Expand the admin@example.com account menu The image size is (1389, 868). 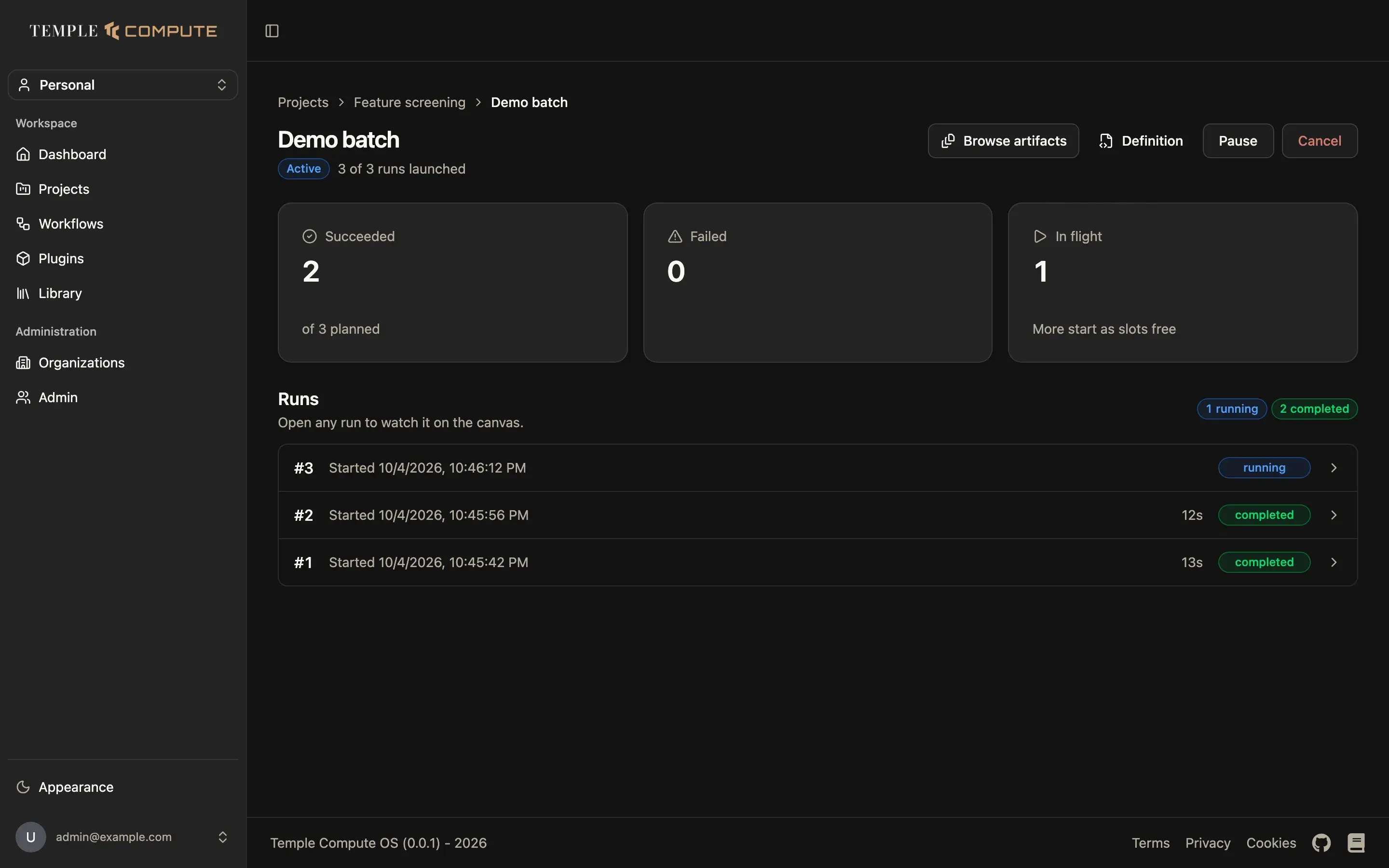click(x=123, y=837)
